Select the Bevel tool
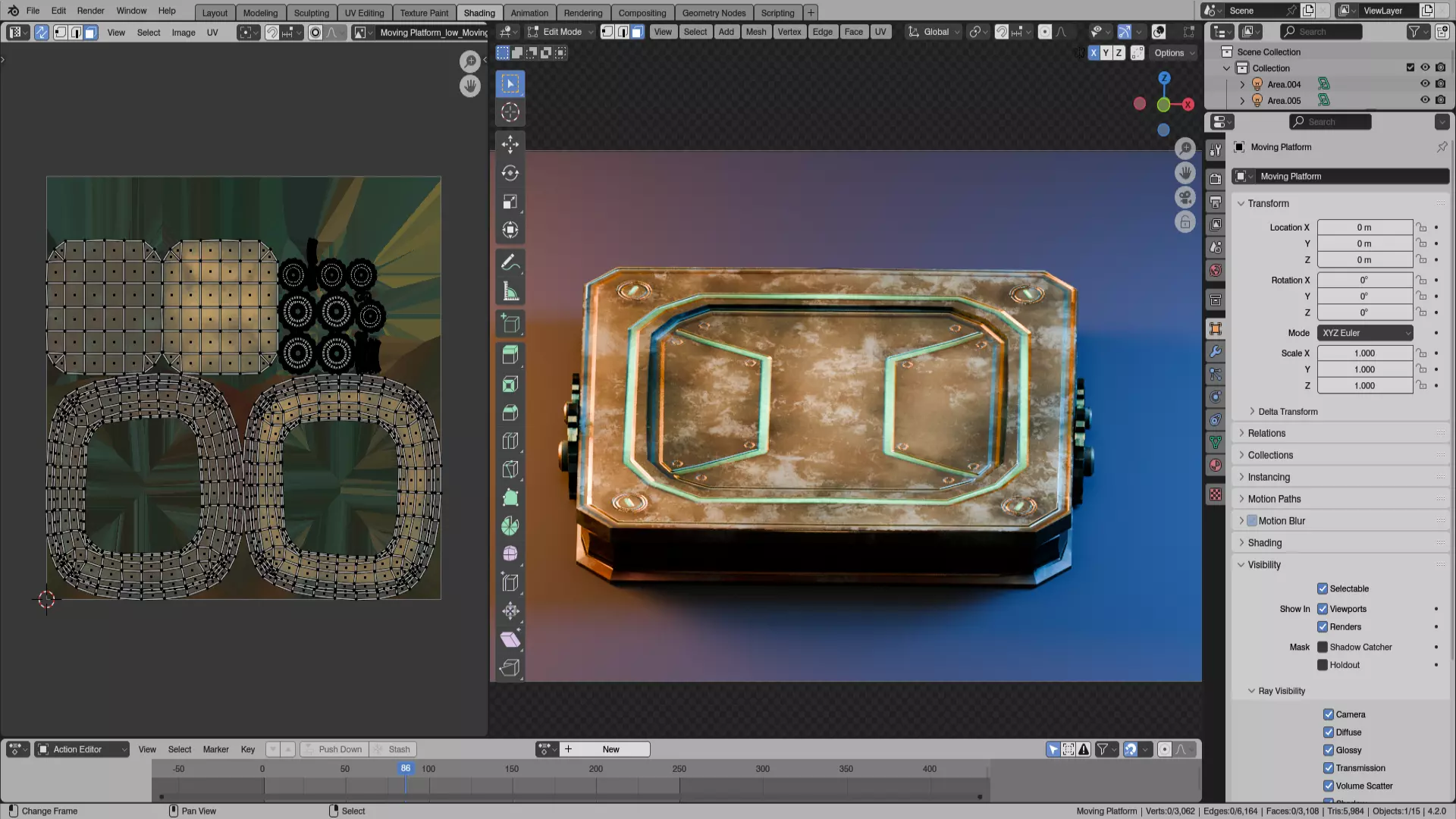This screenshot has width=1456, height=819. click(x=510, y=413)
